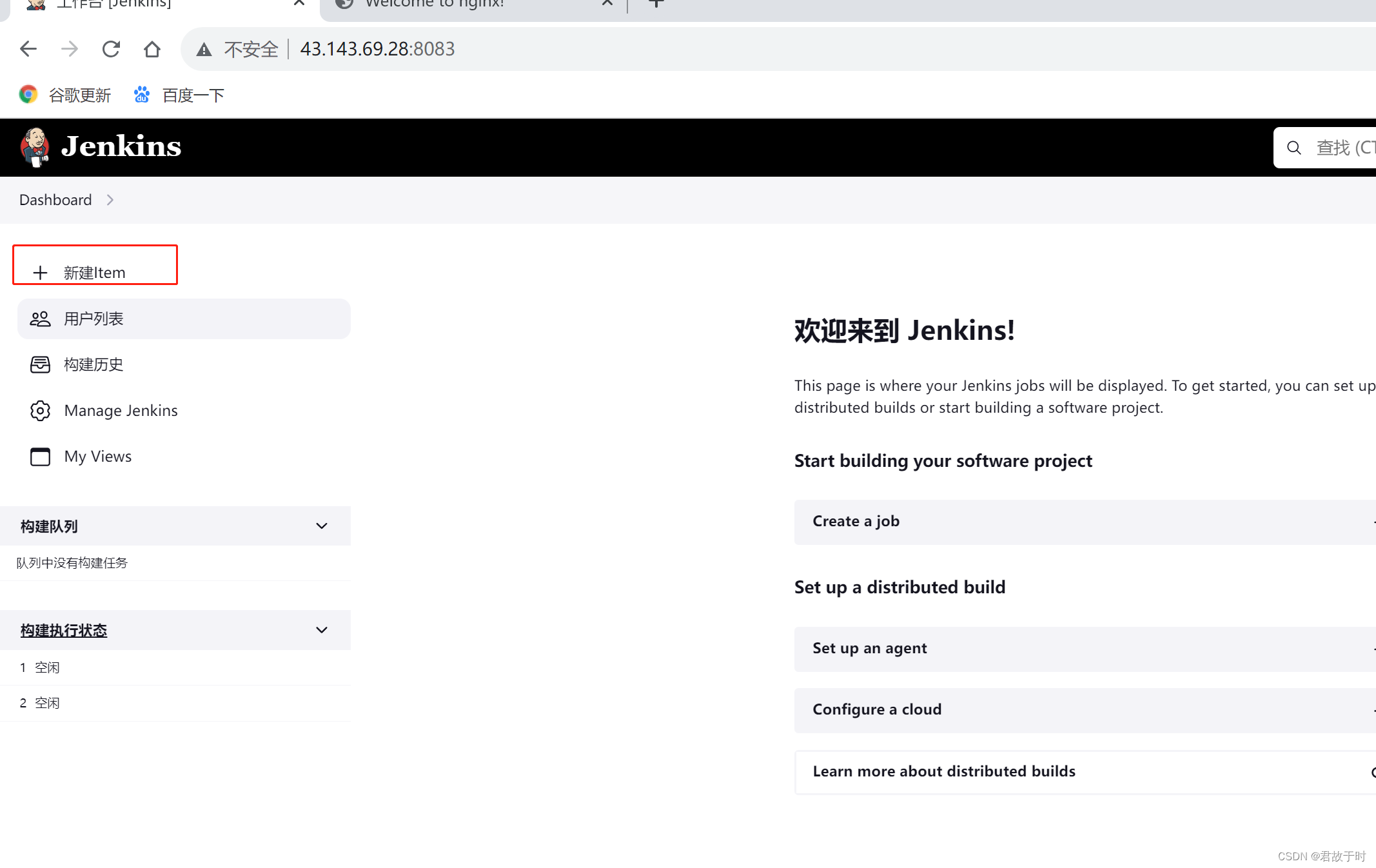1376x868 pixels.
Task: Click the browser back arrow
Action: pos(28,49)
